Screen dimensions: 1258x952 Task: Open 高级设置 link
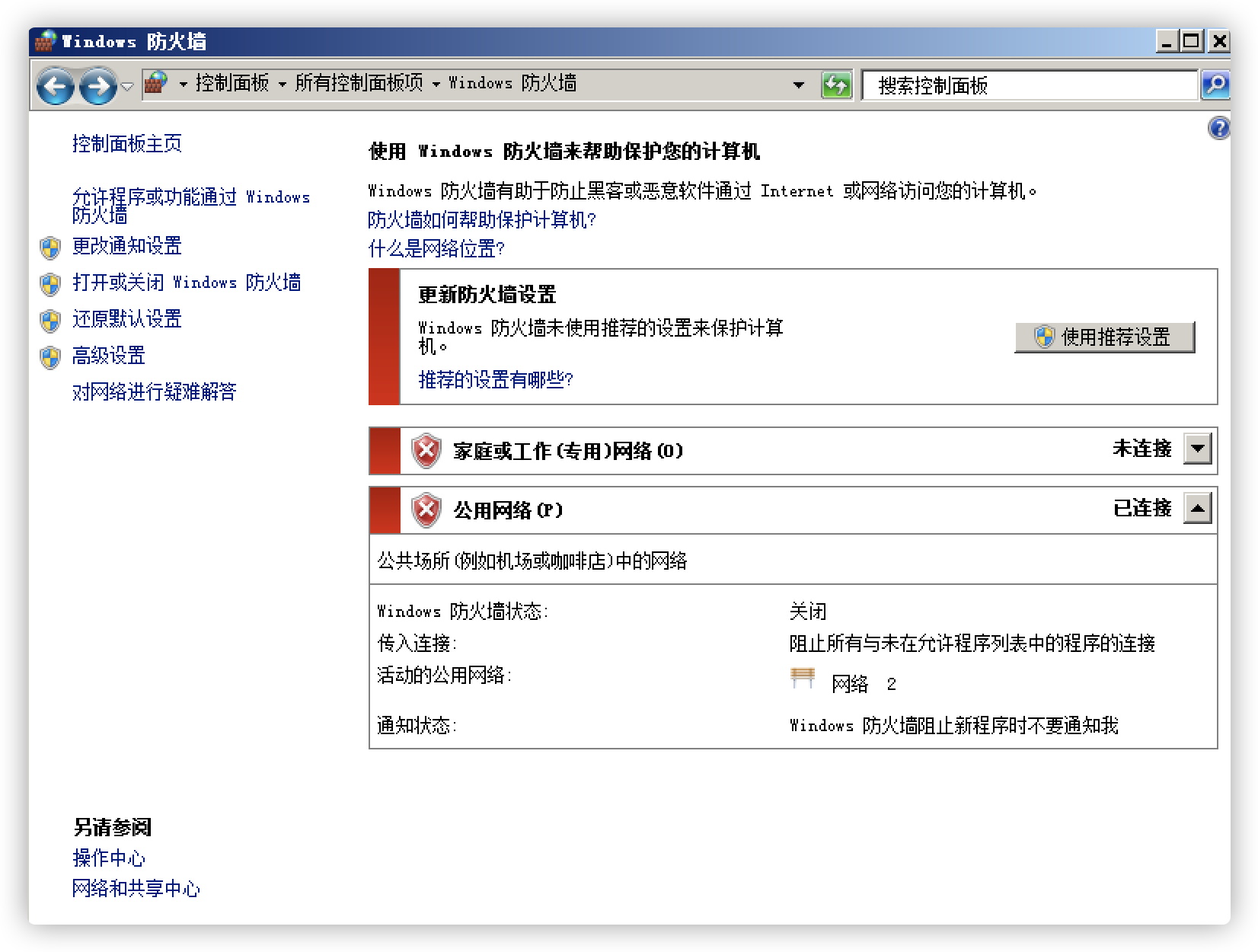click(109, 356)
